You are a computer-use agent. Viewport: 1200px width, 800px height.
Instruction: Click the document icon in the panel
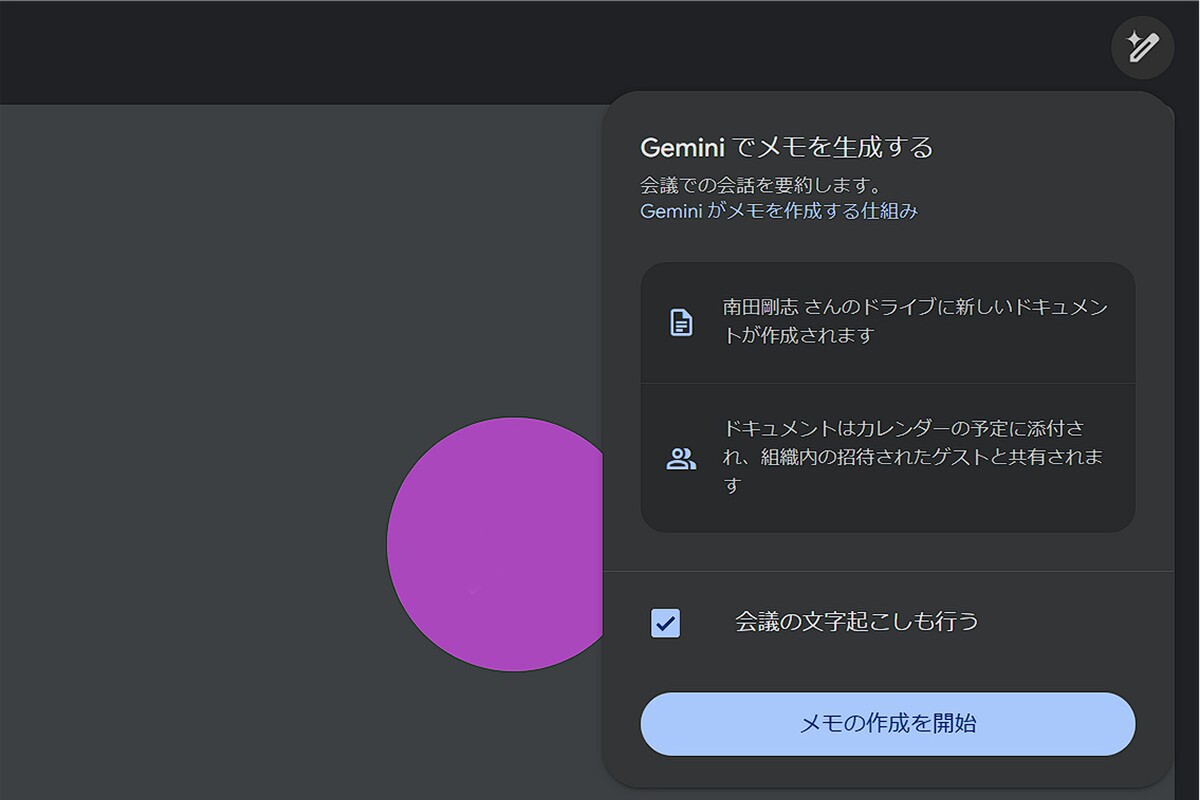click(681, 322)
